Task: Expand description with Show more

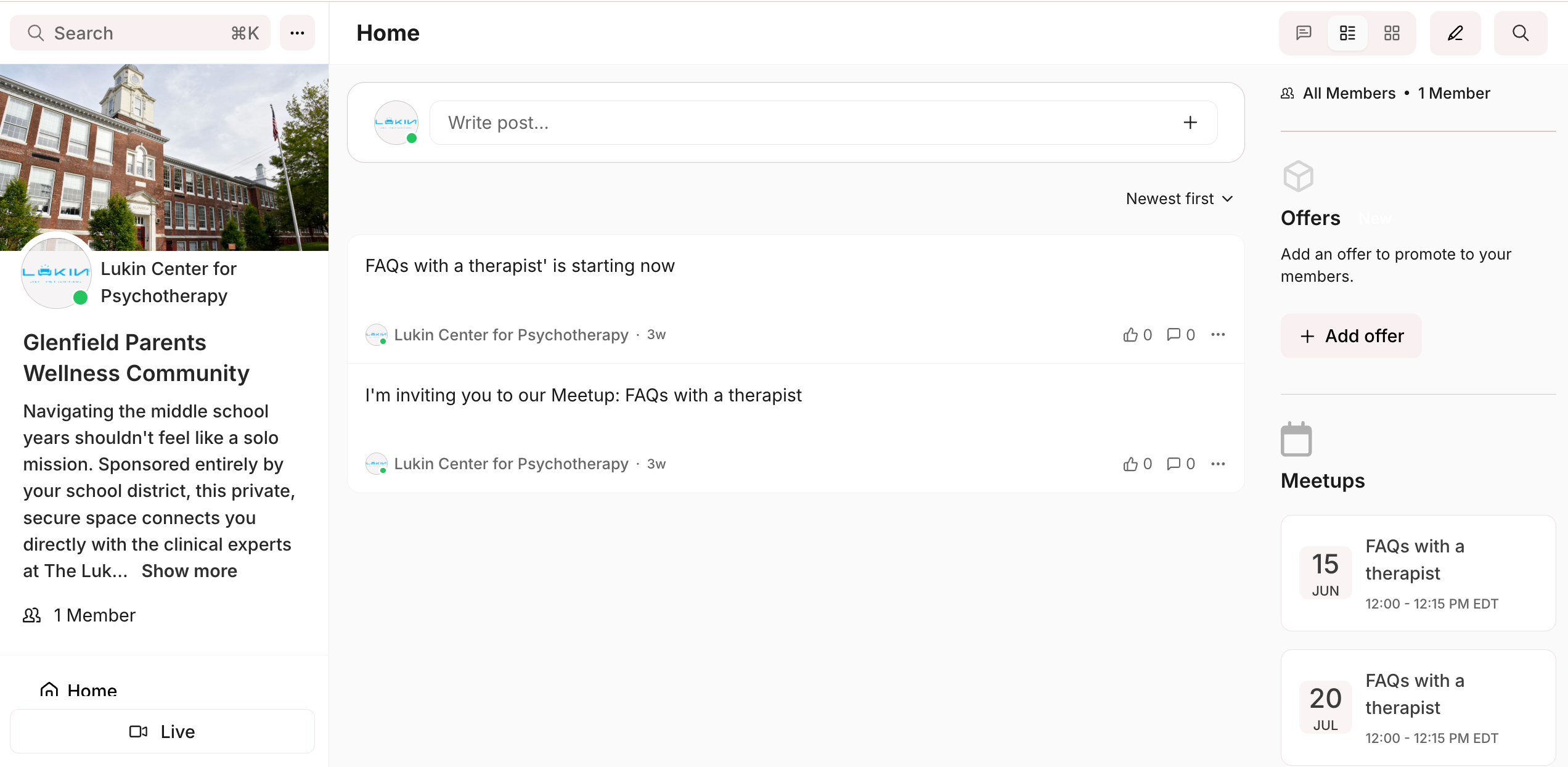Action: (189, 571)
